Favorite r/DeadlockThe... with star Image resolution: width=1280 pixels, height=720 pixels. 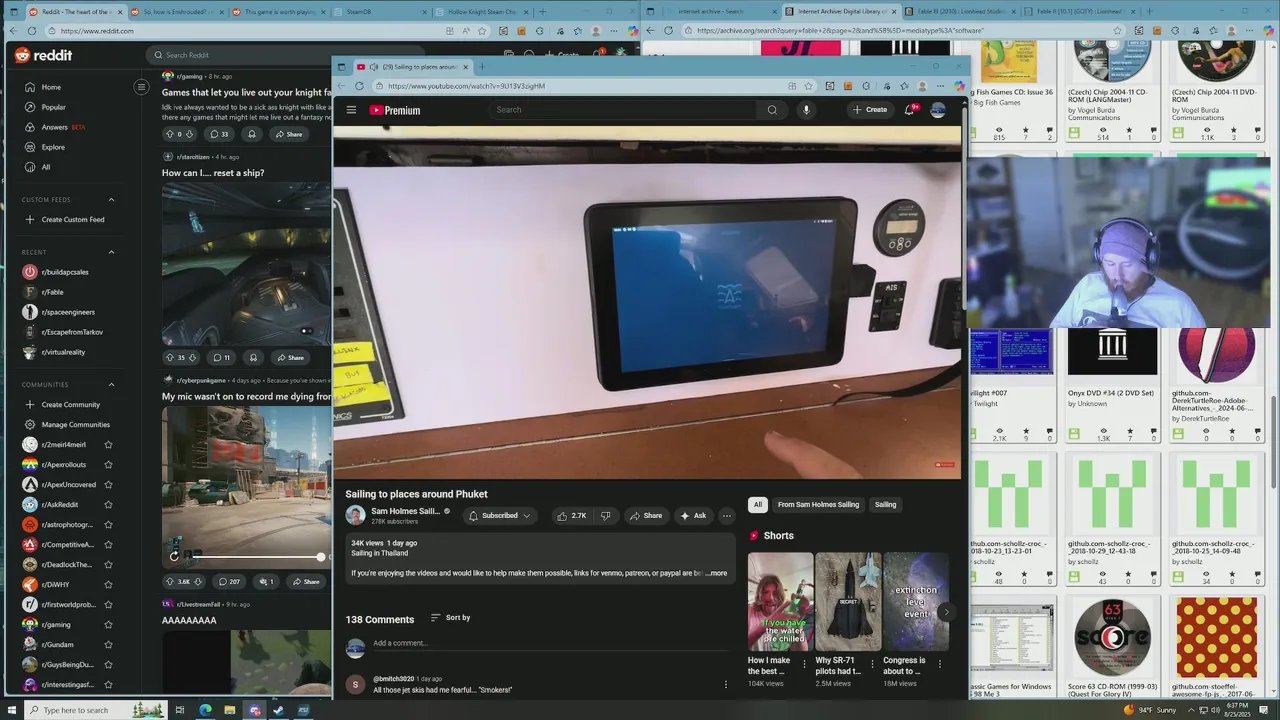point(108,565)
